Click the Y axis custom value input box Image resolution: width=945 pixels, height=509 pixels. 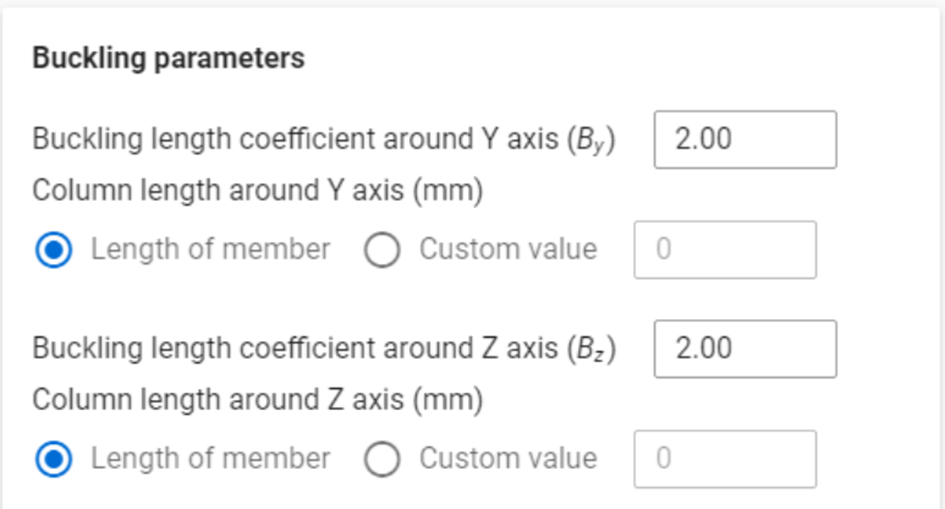[x=725, y=249]
